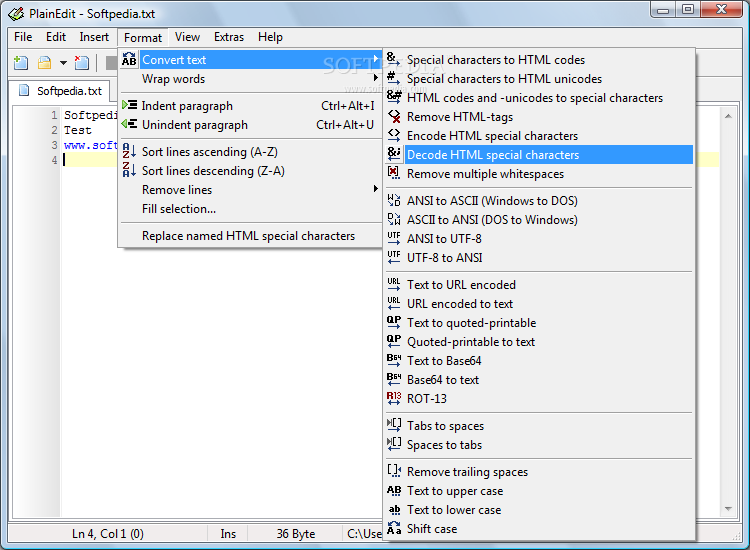The height and width of the screenshot is (550, 750).
Task: Click the Encode HTML special characters icon
Action: tap(394, 136)
